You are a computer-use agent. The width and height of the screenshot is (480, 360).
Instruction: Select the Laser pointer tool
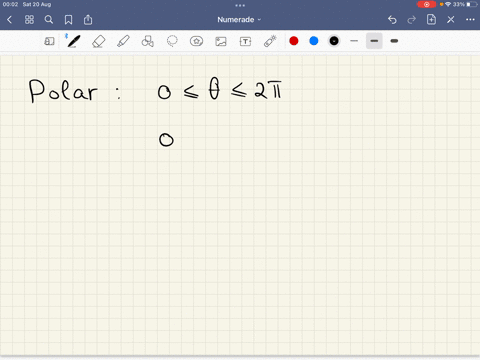pyautogui.click(x=270, y=41)
